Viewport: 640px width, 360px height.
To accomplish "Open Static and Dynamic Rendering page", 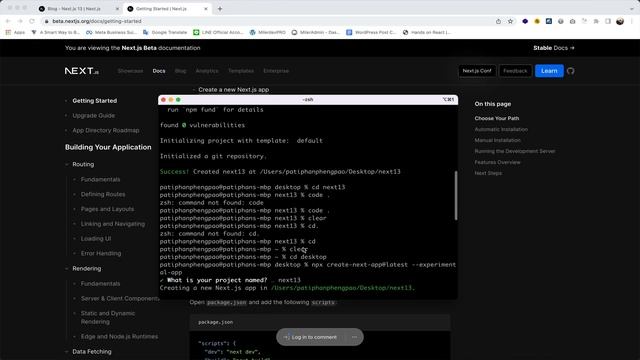I will [x=108, y=318].
